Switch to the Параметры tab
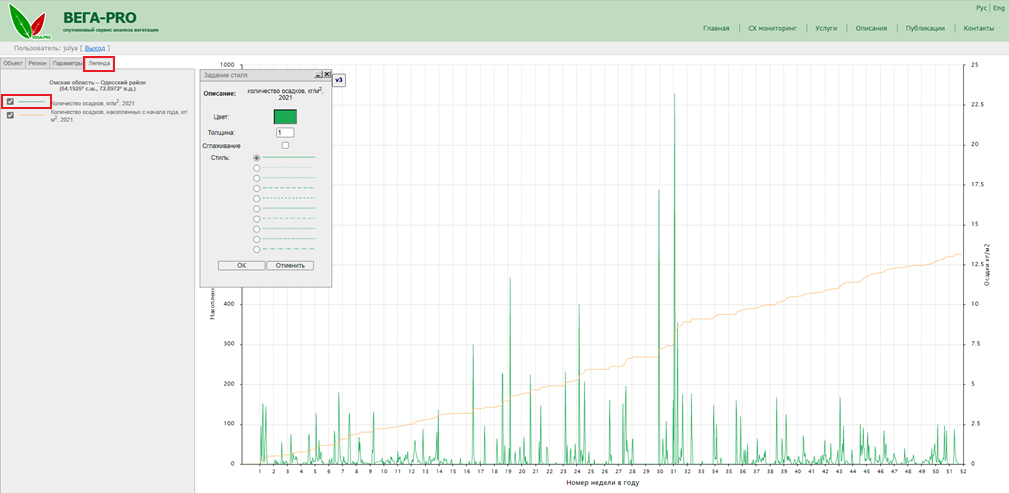This screenshot has width=1009, height=493. pos(67,63)
